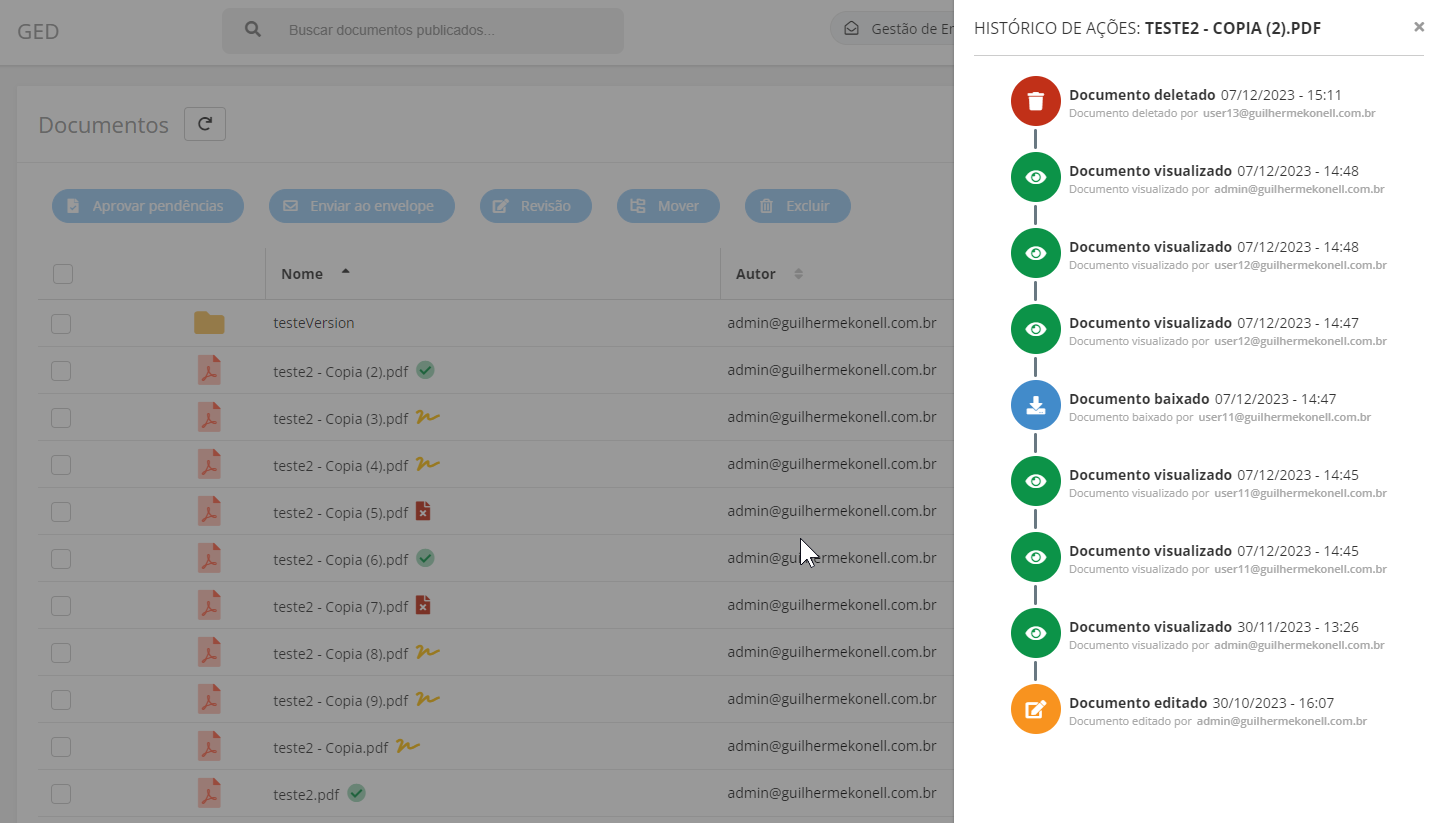Click green check status on teste2 - Copia (6).pdf
This screenshot has height=823, width=1443.
coord(425,558)
